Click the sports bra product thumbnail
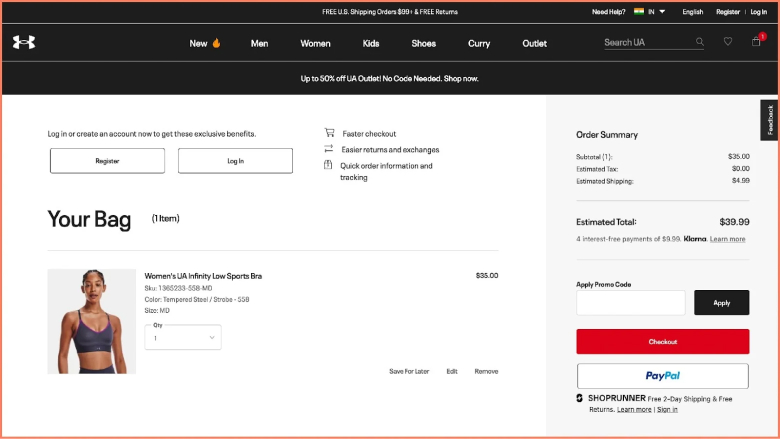Screen dimensions: 780x439 92,321
